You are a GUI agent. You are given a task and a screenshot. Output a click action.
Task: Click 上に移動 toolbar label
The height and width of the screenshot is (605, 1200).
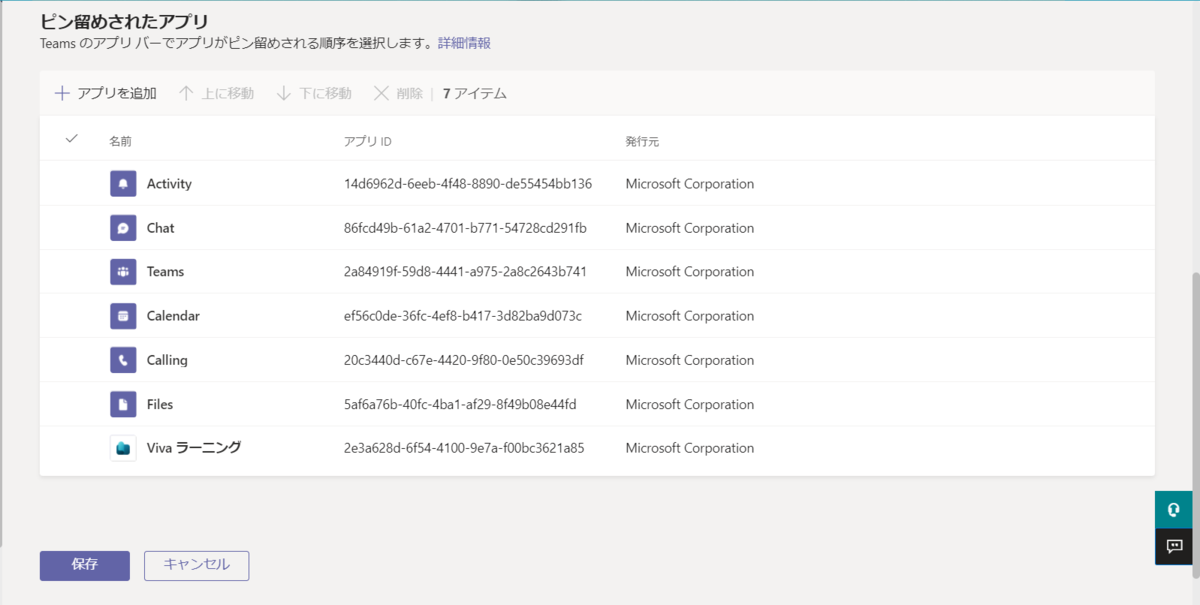[x=228, y=93]
